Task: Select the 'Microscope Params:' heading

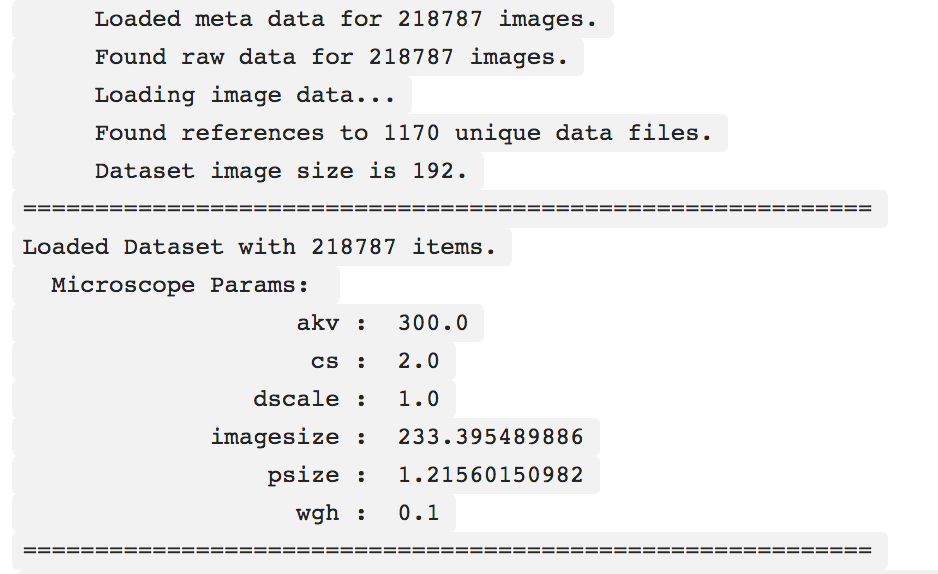Action: tap(179, 285)
